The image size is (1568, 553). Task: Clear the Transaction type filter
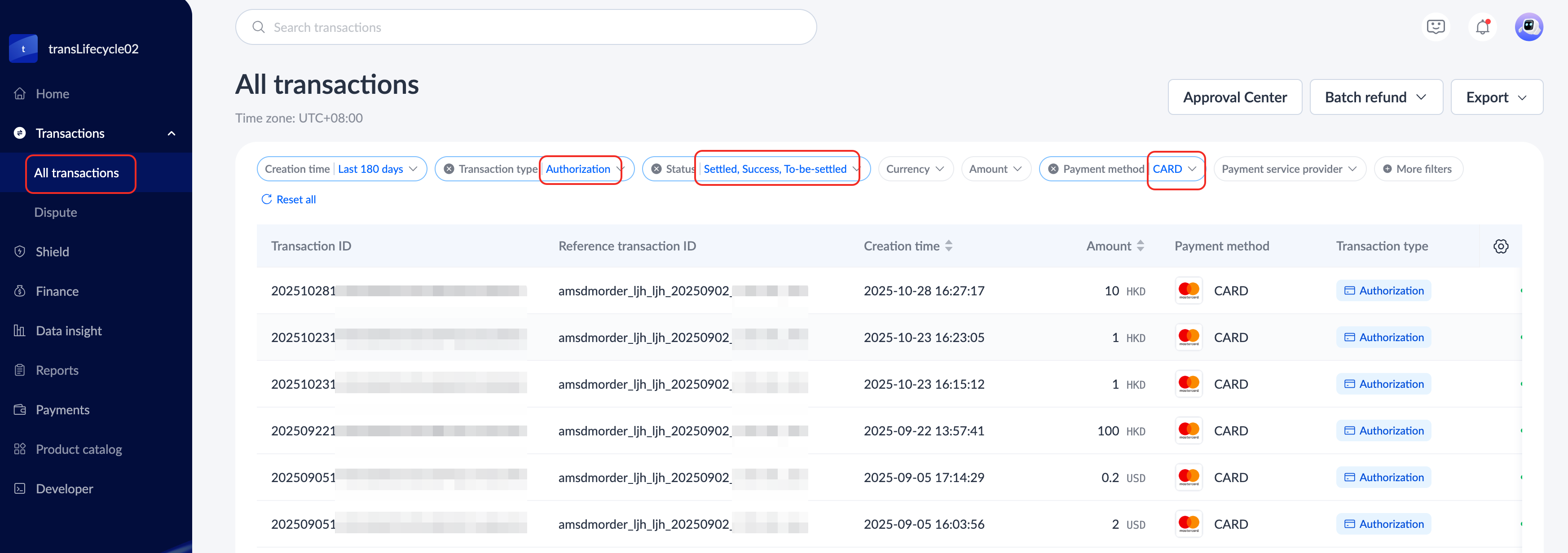tap(449, 169)
